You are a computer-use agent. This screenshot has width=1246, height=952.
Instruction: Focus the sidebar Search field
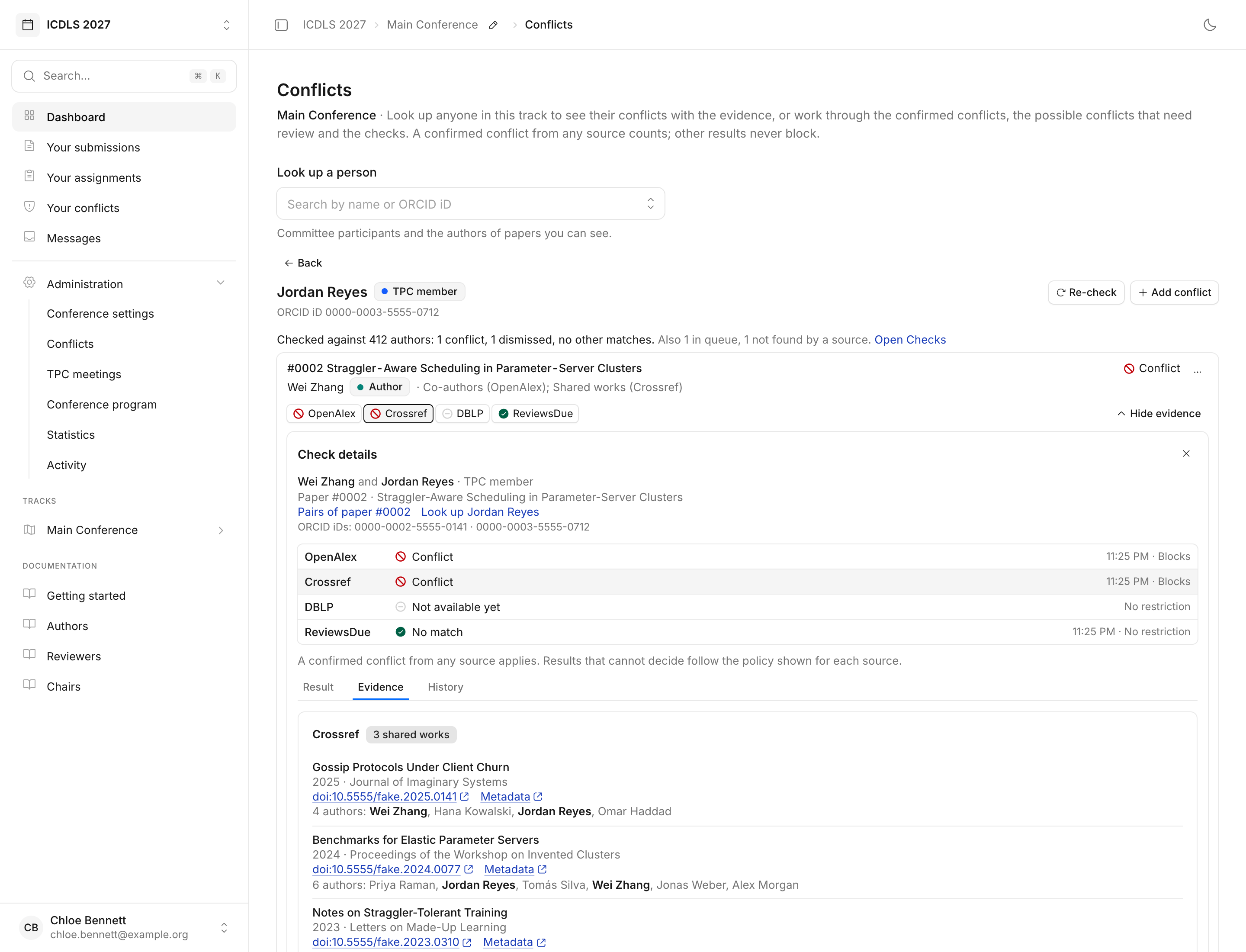click(124, 76)
